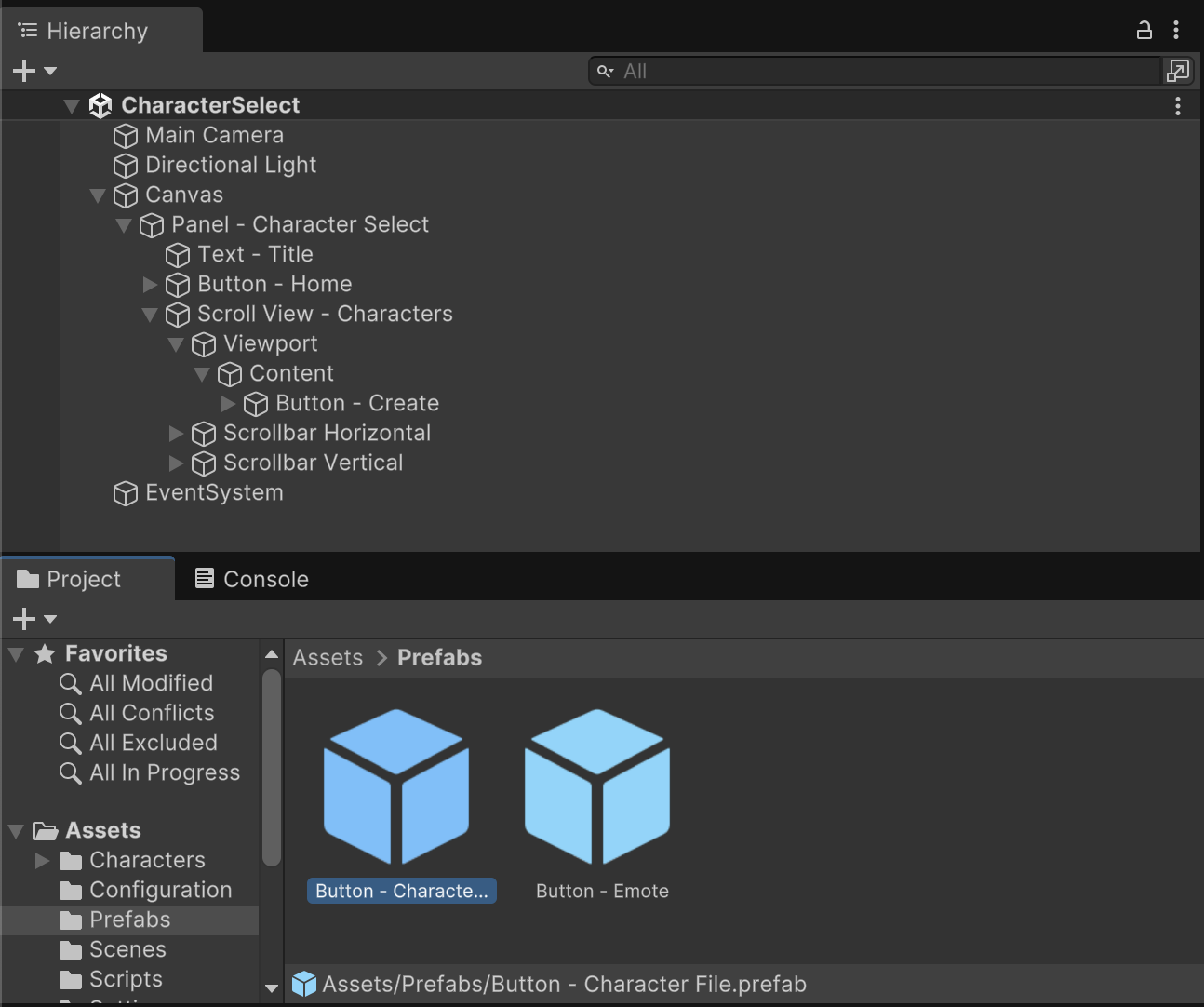Screen dimensions: 1204x1007
Task: Expand the Button - Home object
Action: point(150,285)
